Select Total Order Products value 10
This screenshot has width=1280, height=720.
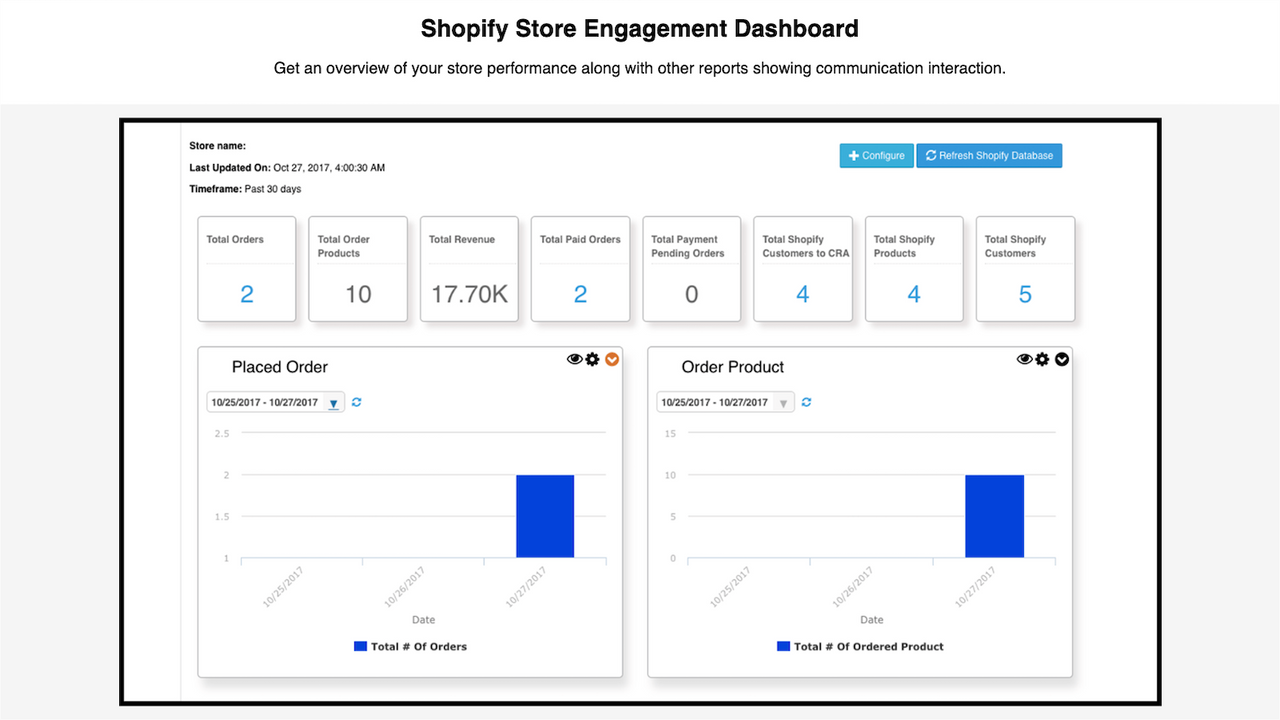358,294
